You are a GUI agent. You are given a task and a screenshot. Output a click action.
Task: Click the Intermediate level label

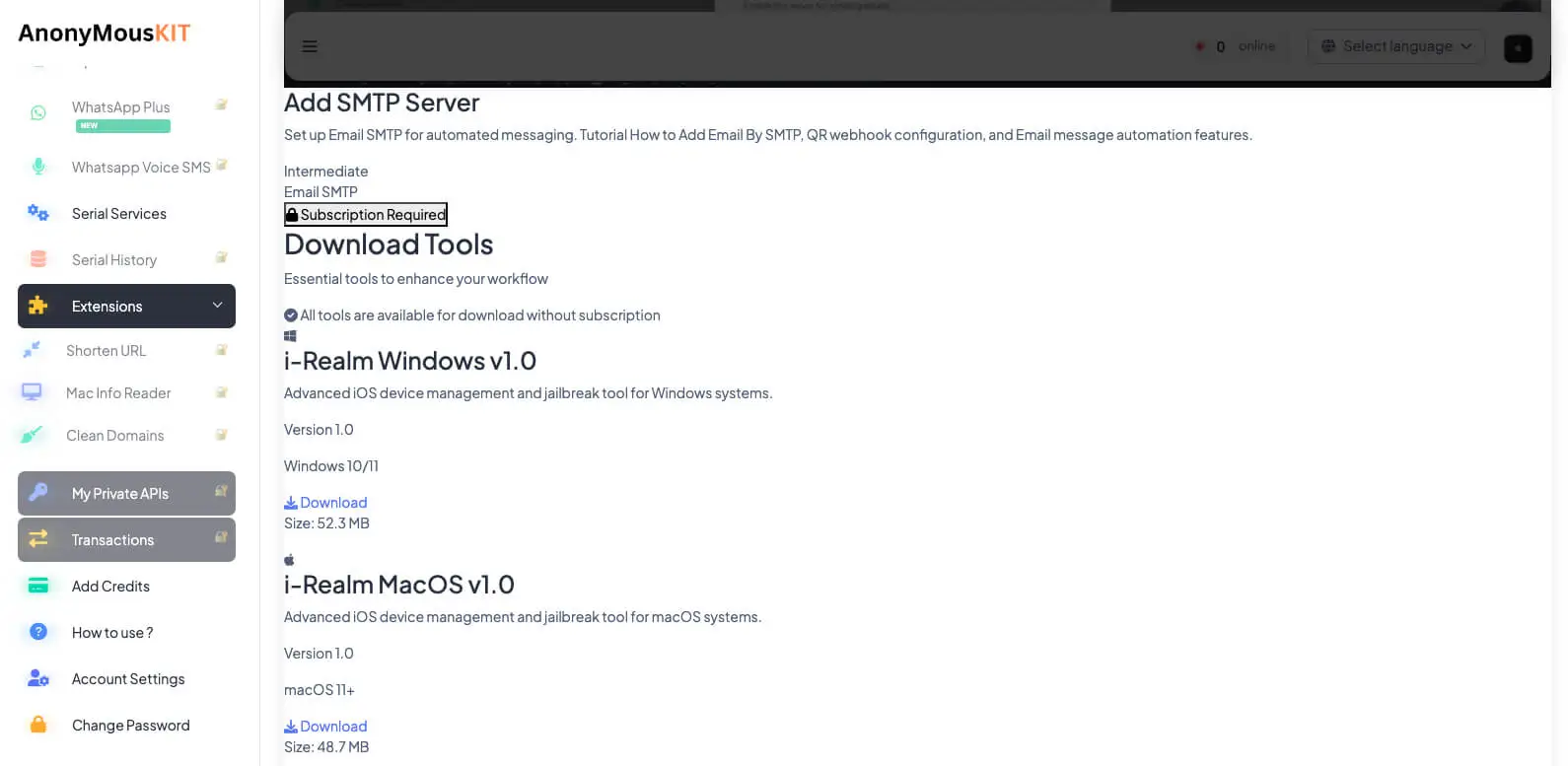pyautogui.click(x=325, y=172)
